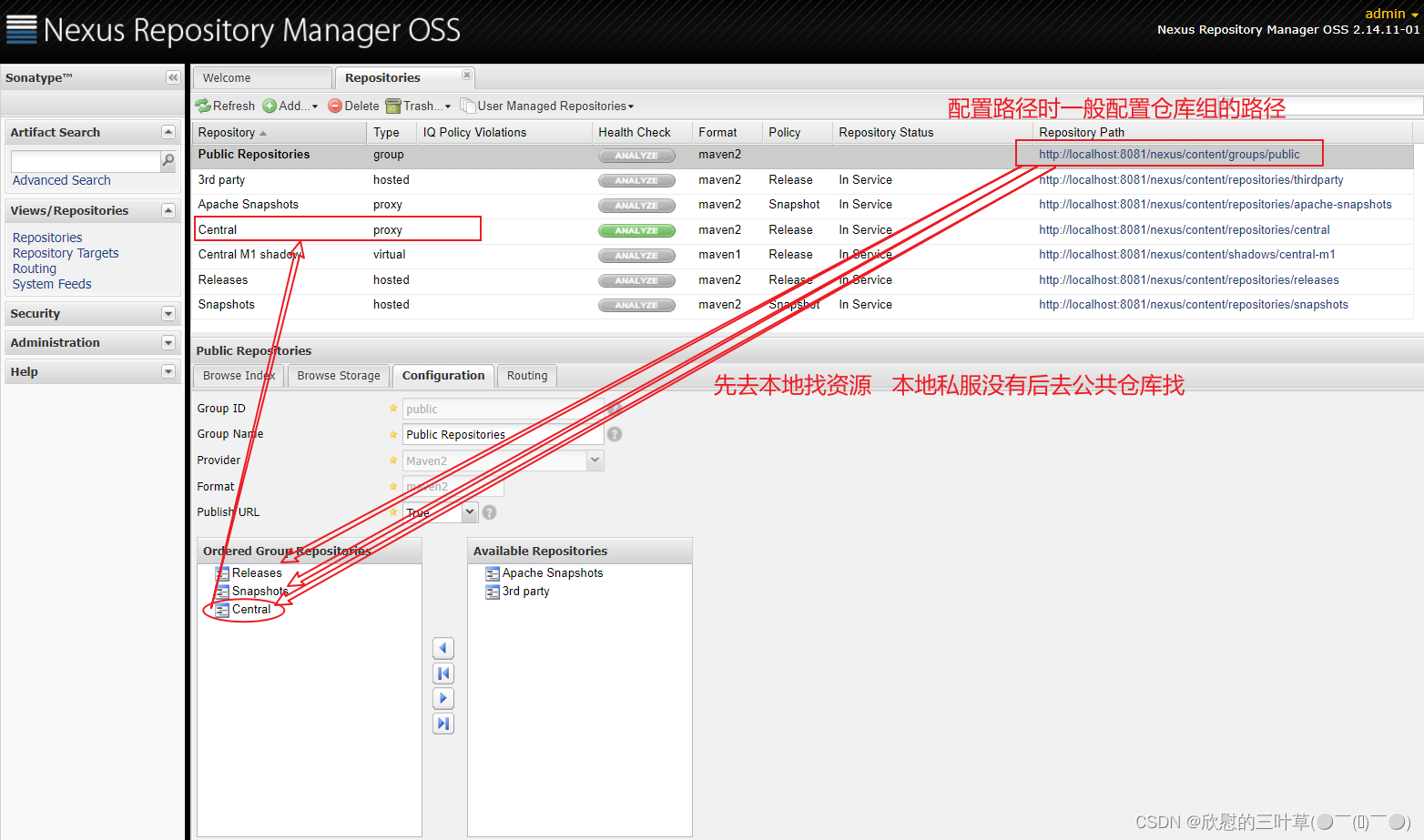Click the move all left button
This screenshot has height=840, width=1424.
point(443,673)
